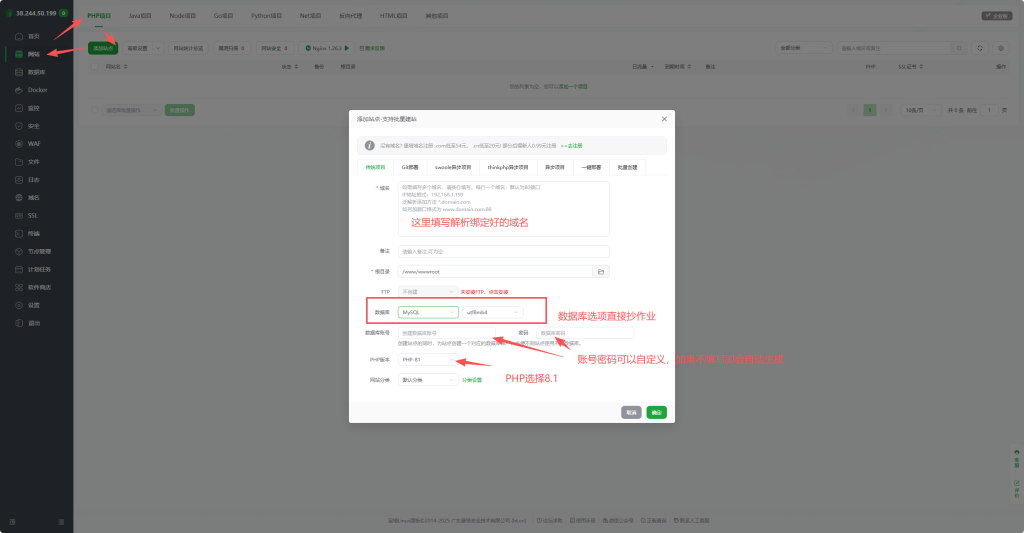
Task: Expand the MySQL database type dropdown
Action: point(428,312)
